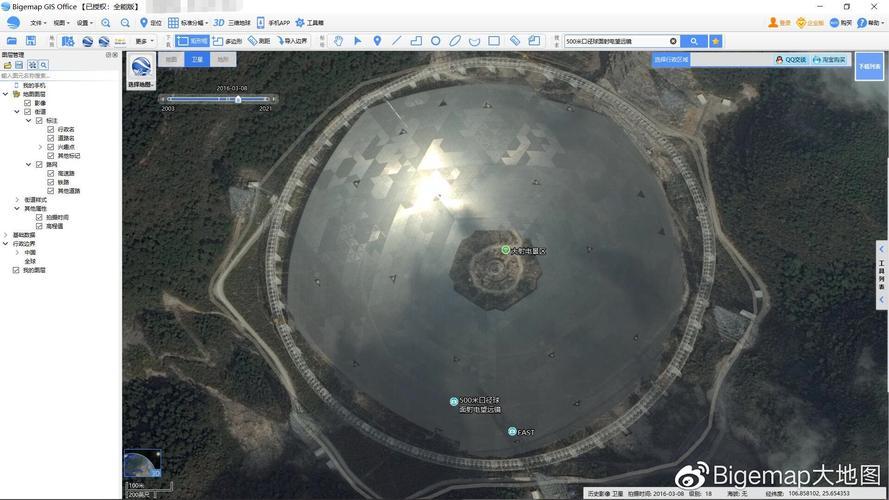Click the save disk icon in toolbar

(31, 41)
